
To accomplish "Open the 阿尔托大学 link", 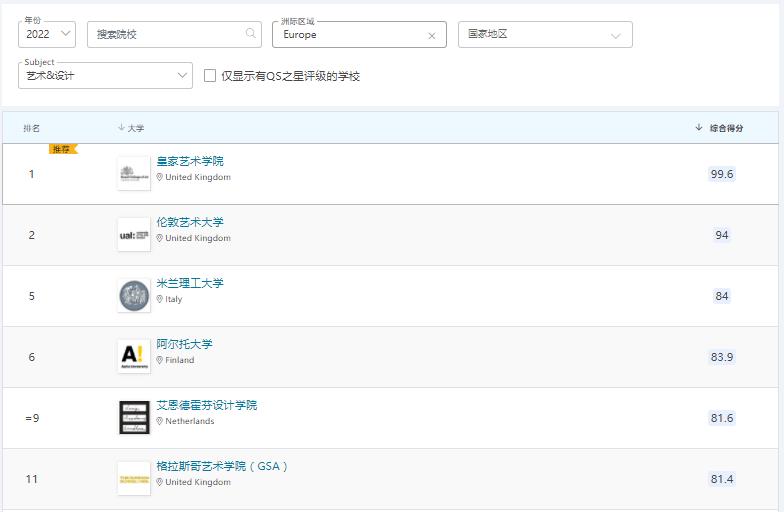I will (184, 344).
